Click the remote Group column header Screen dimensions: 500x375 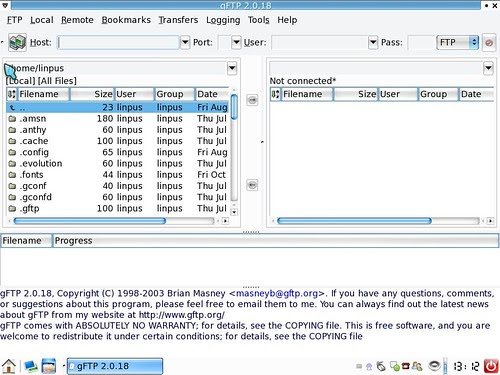pyautogui.click(x=438, y=94)
